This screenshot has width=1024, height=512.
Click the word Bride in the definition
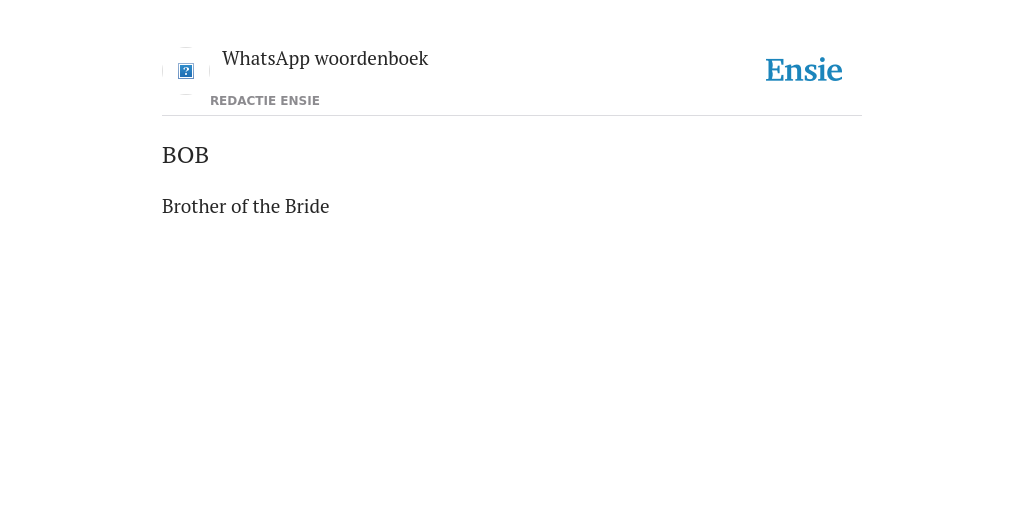point(307,206)
